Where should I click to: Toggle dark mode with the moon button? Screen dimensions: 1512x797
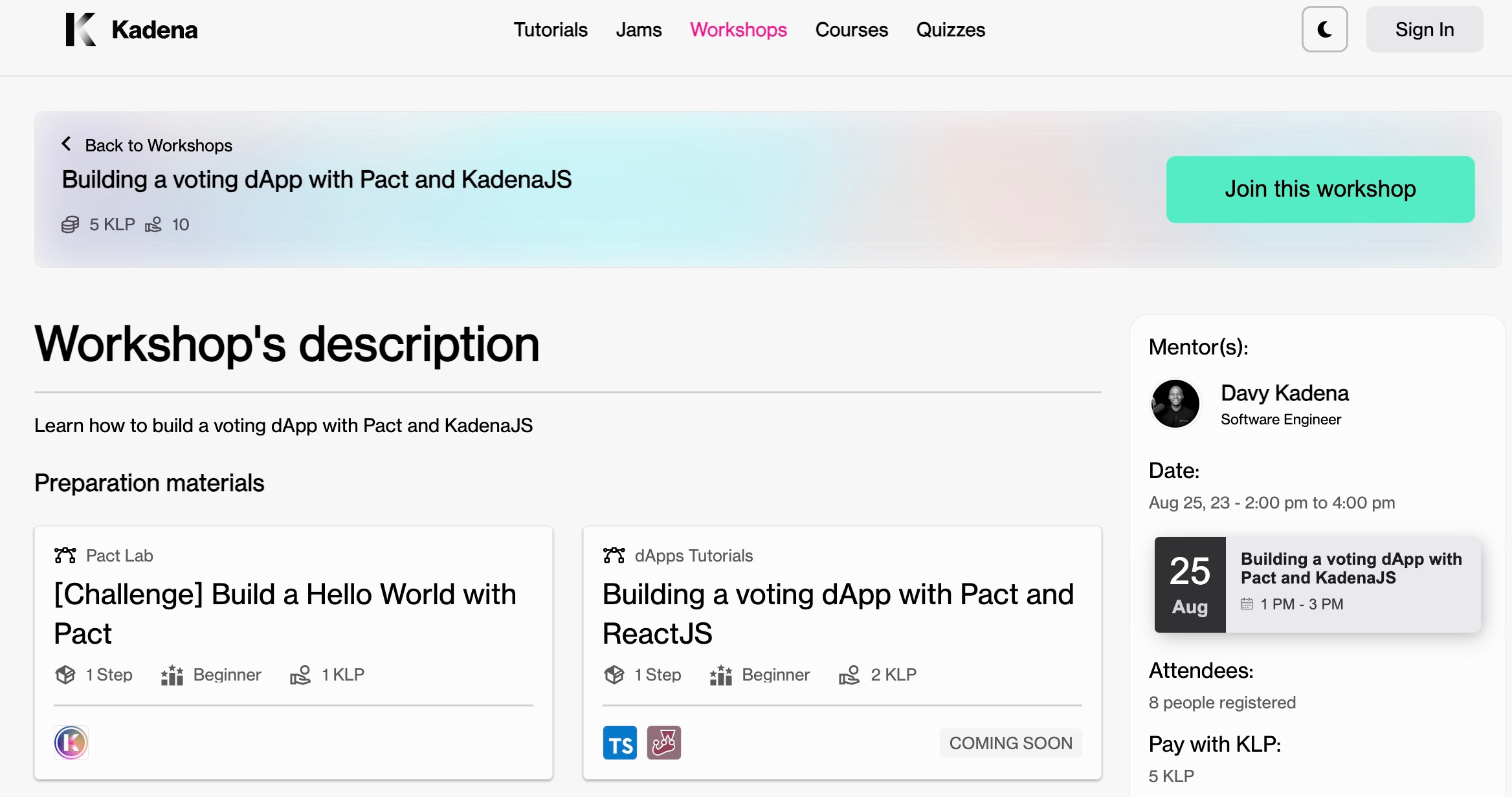[x=1324, y=29]
